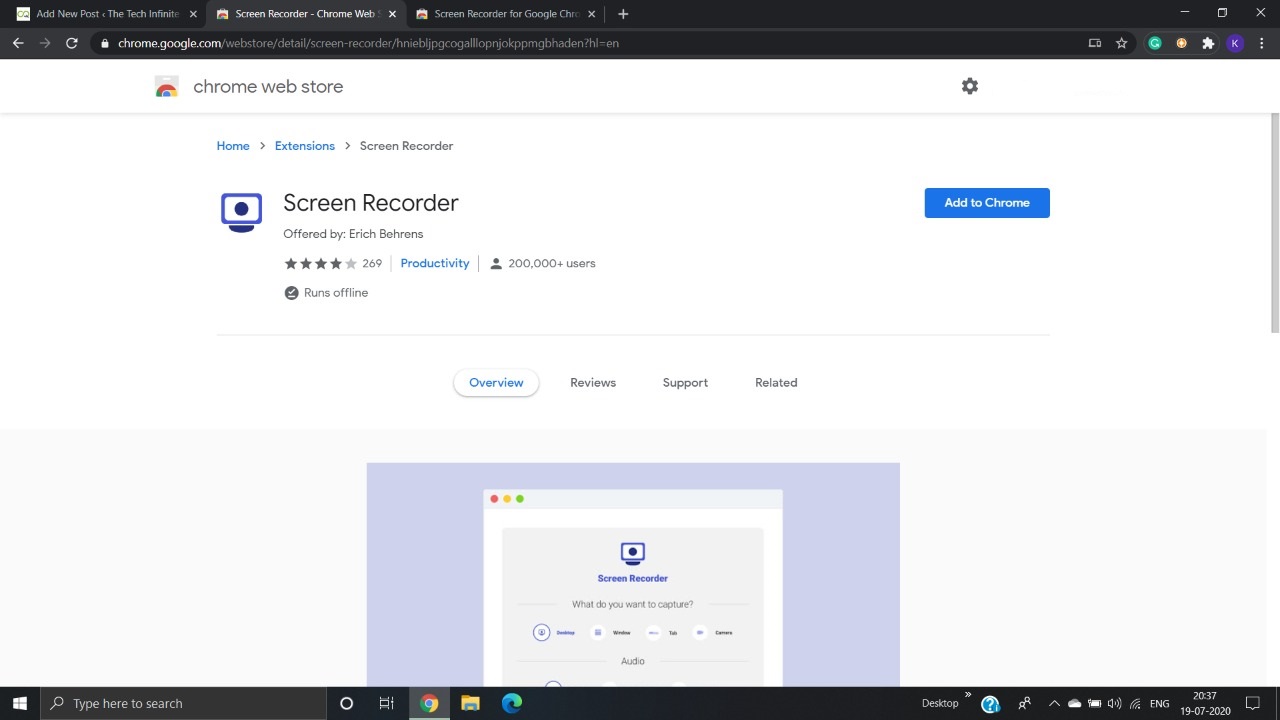The height and width of the screenshot is (720, 1280).
Task: Click the Screen Recorder extension icon
Action: point(241,212)
